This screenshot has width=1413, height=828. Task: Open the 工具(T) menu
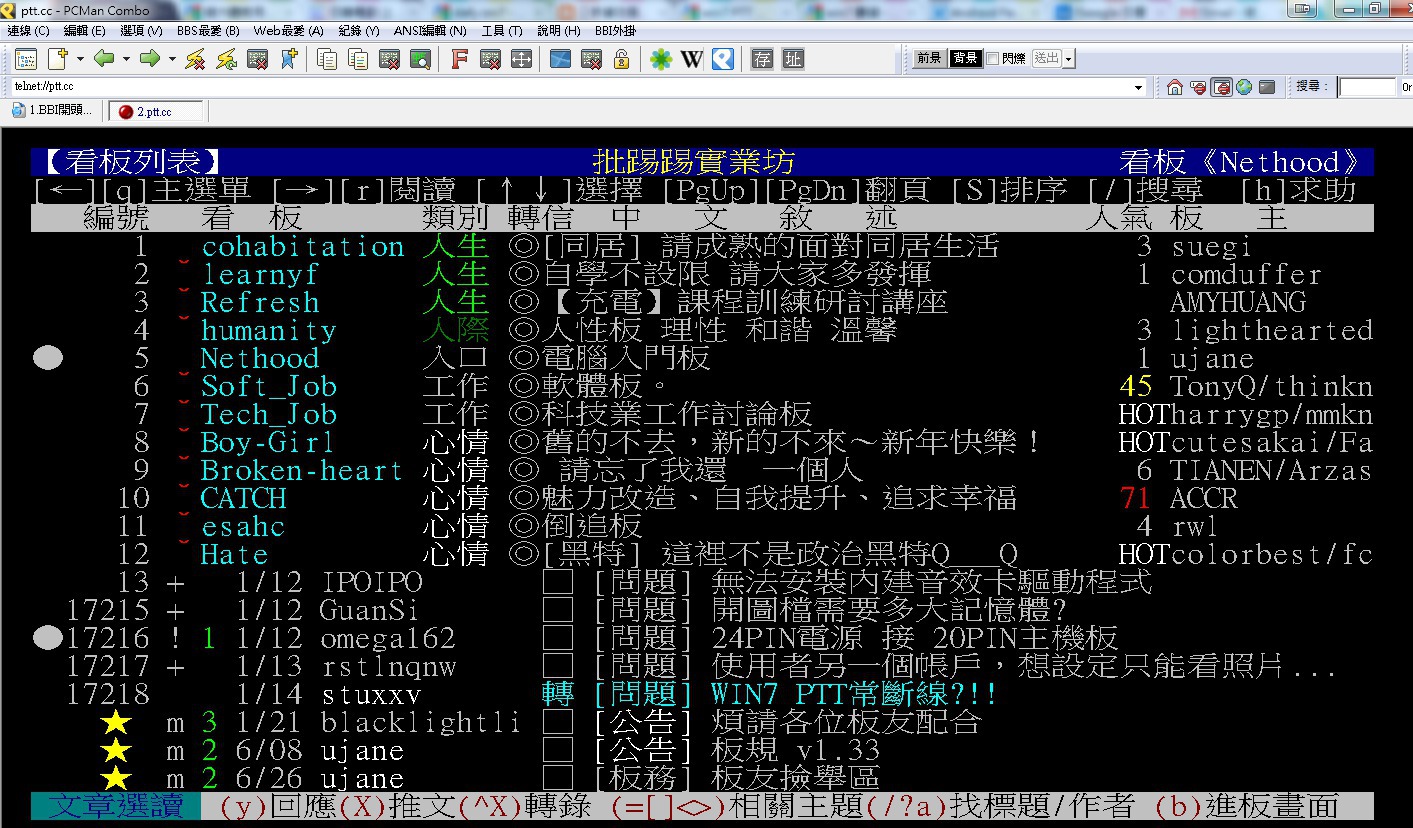(502, 31)
